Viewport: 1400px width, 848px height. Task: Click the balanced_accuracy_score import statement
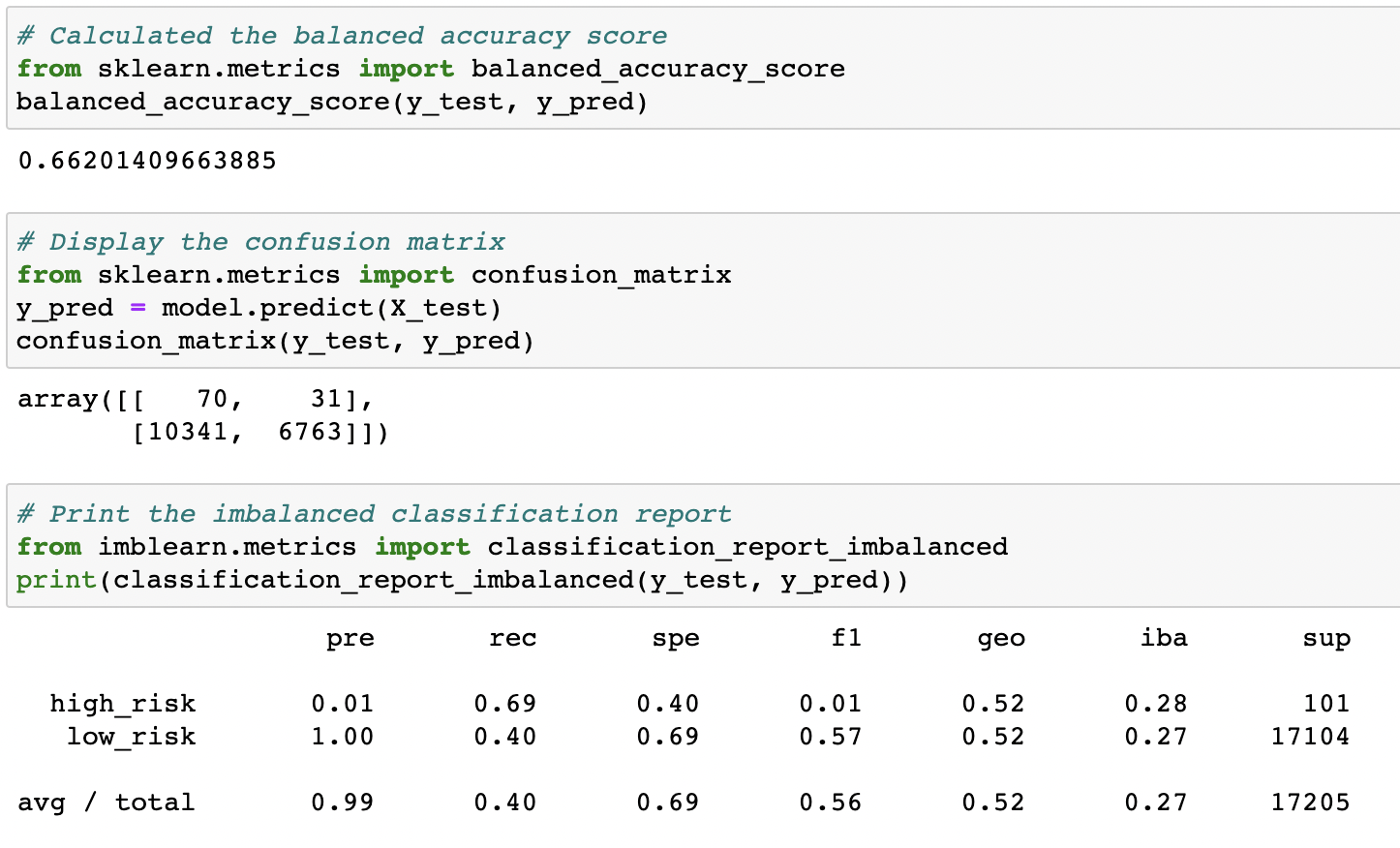pos(430,68)
